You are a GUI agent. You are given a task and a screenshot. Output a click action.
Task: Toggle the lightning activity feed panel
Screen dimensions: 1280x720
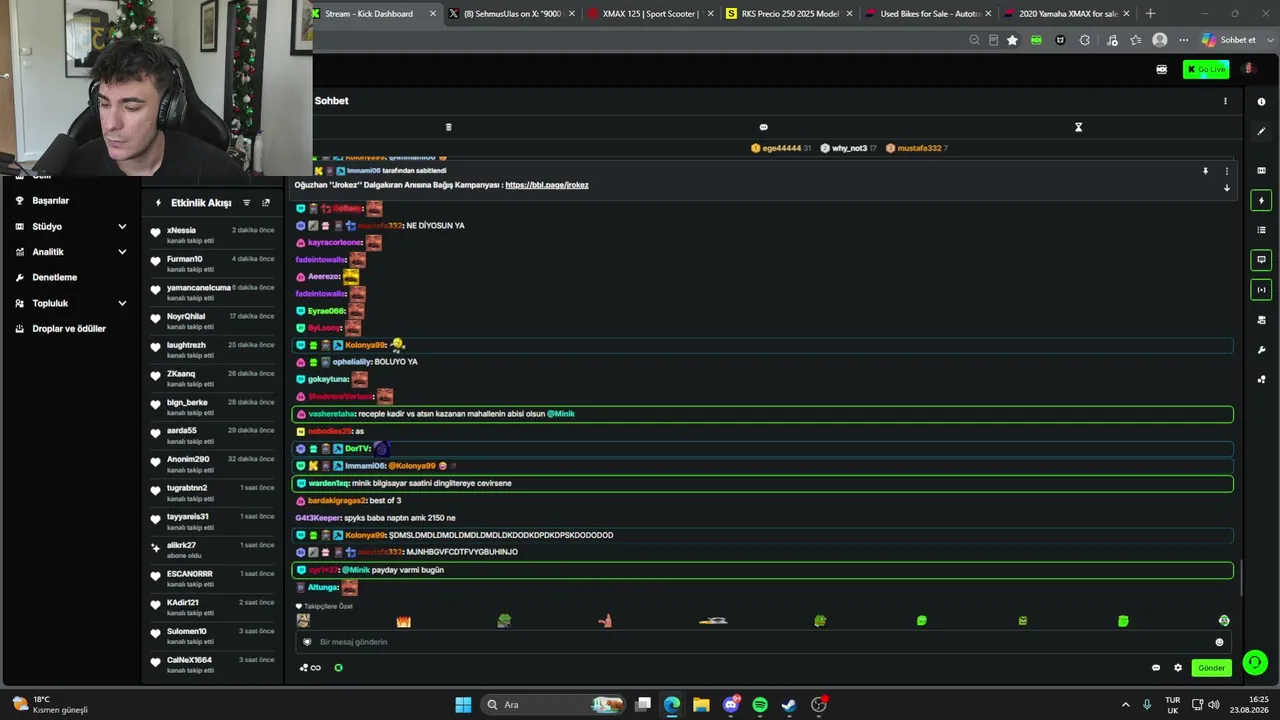point(1261,200)
